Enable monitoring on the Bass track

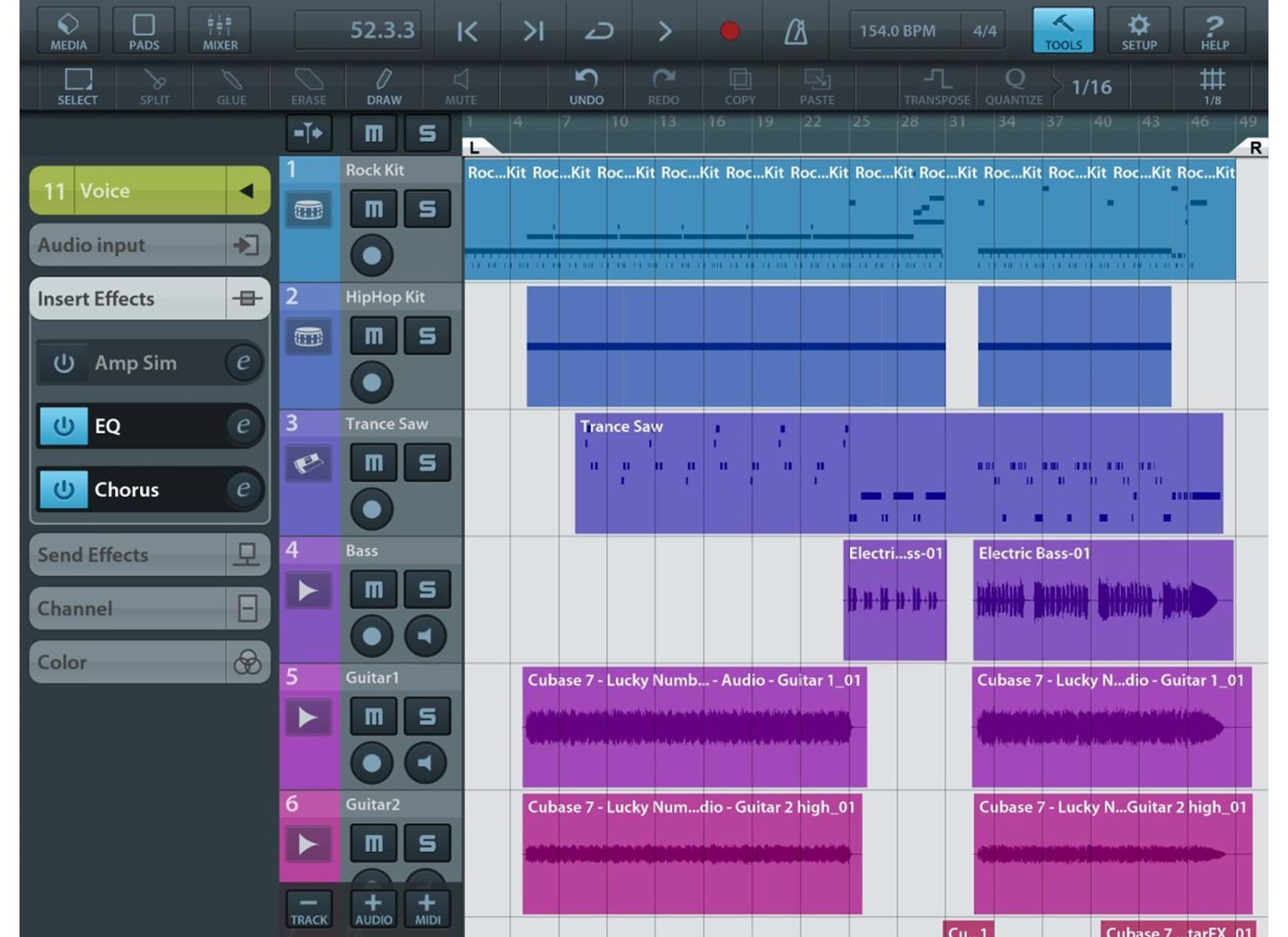coord(425,636)
